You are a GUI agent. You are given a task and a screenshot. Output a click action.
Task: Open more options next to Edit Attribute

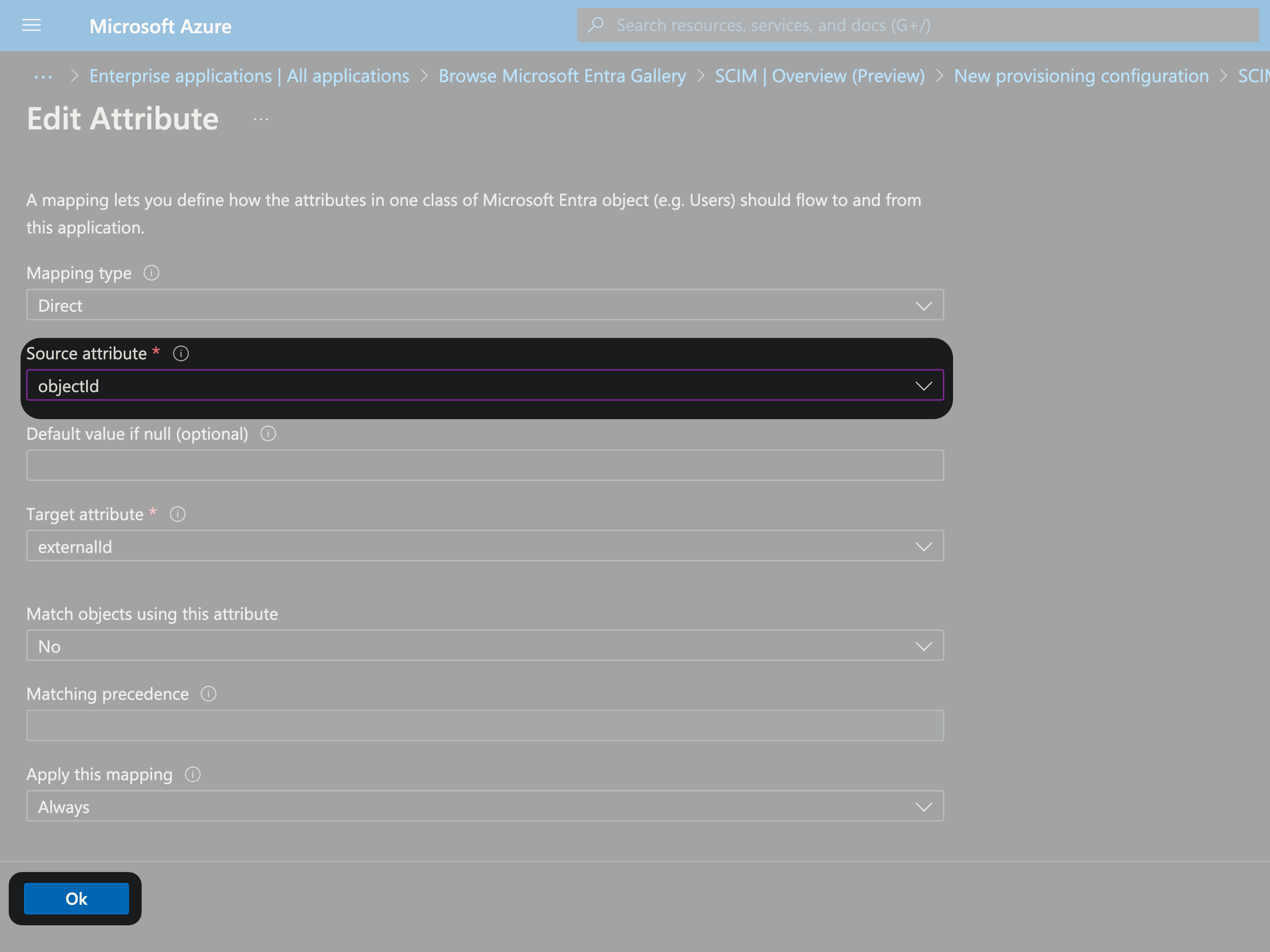coord(261,119)
